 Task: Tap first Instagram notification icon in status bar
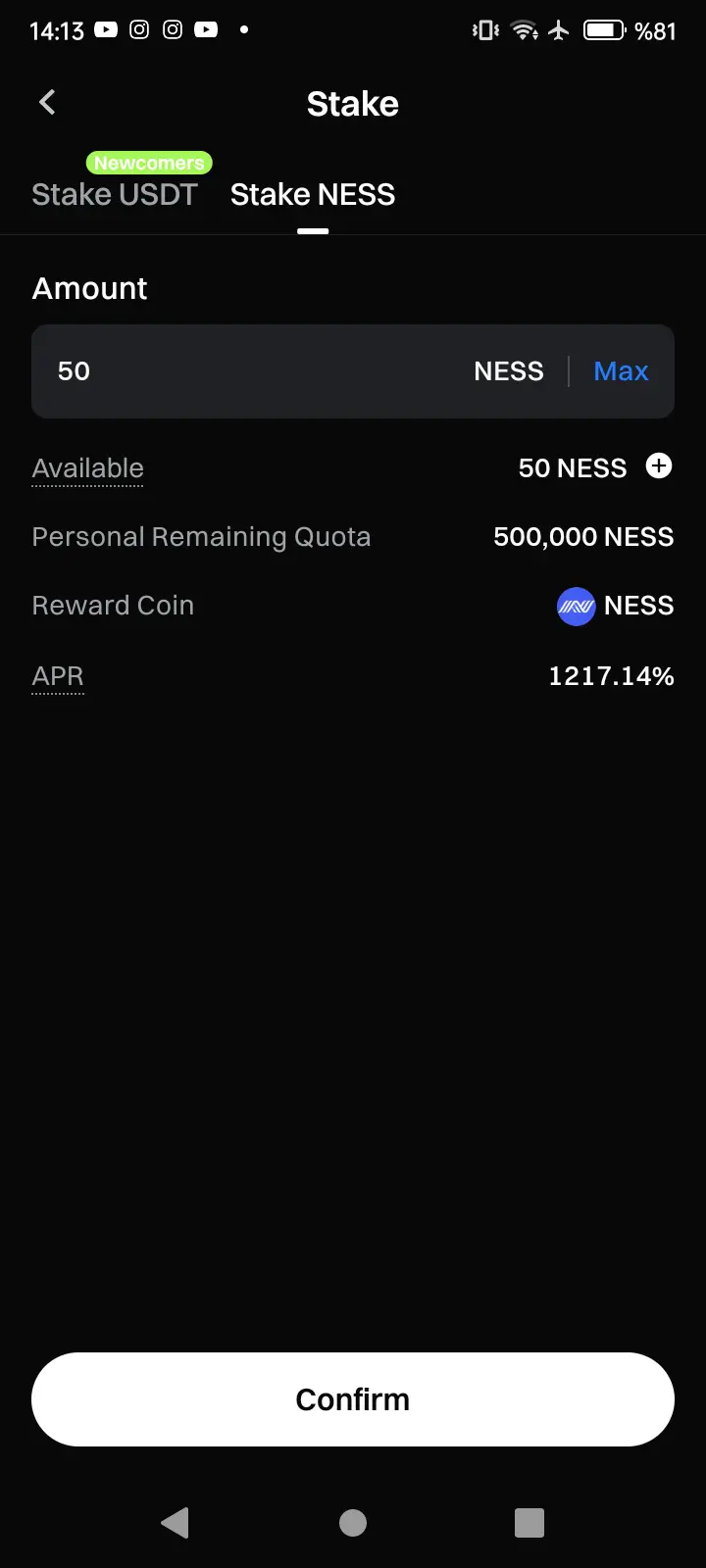139,30
